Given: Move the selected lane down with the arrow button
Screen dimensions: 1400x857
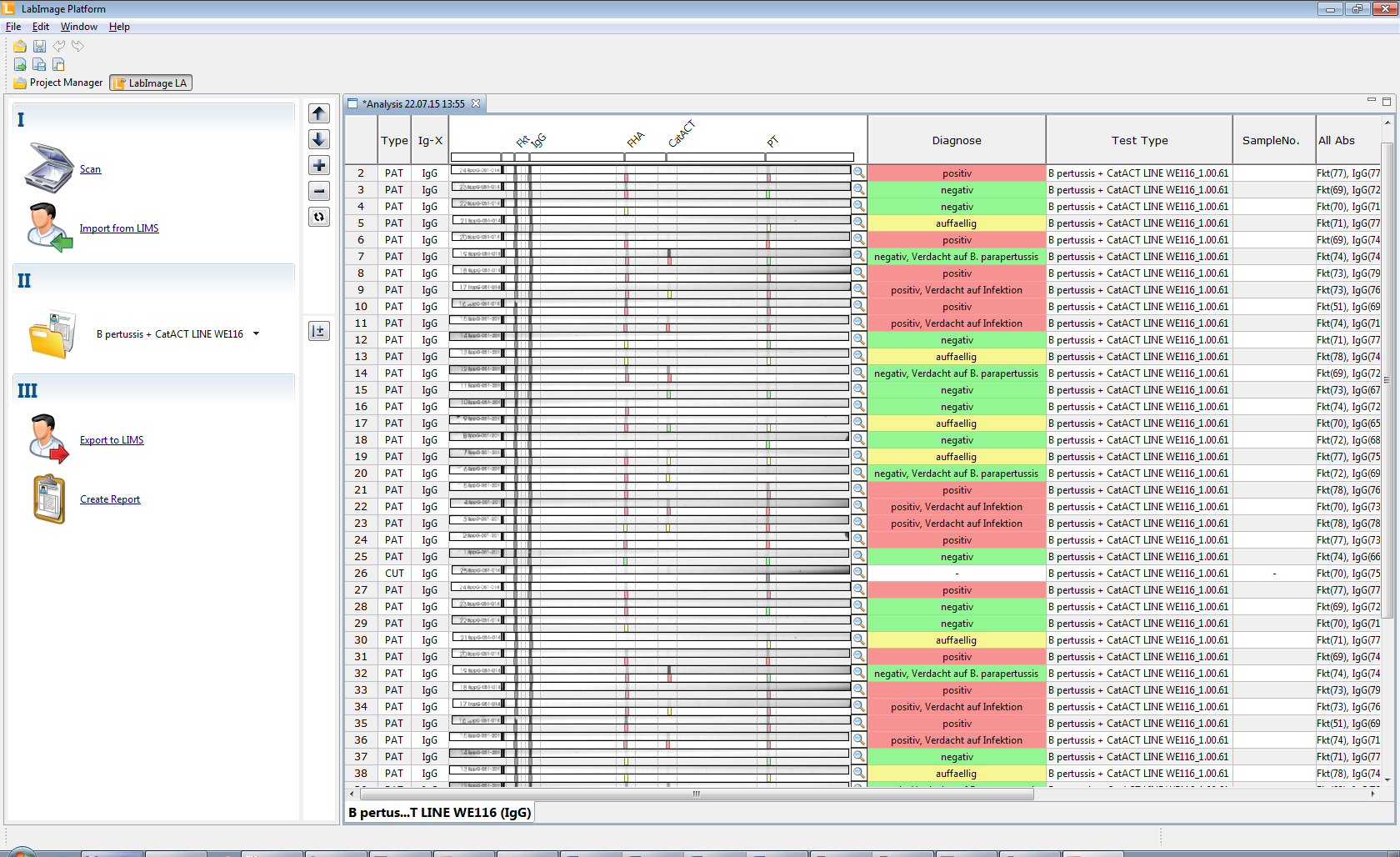Looking at the screenshot, I should pyautogui.click(x=318, y=139).
